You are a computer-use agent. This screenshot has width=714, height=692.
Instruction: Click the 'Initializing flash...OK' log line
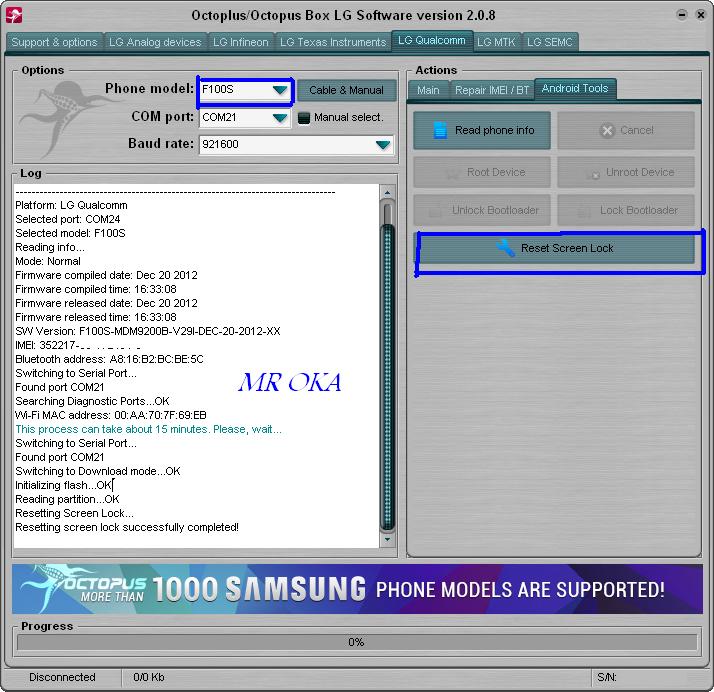[63, 485]
